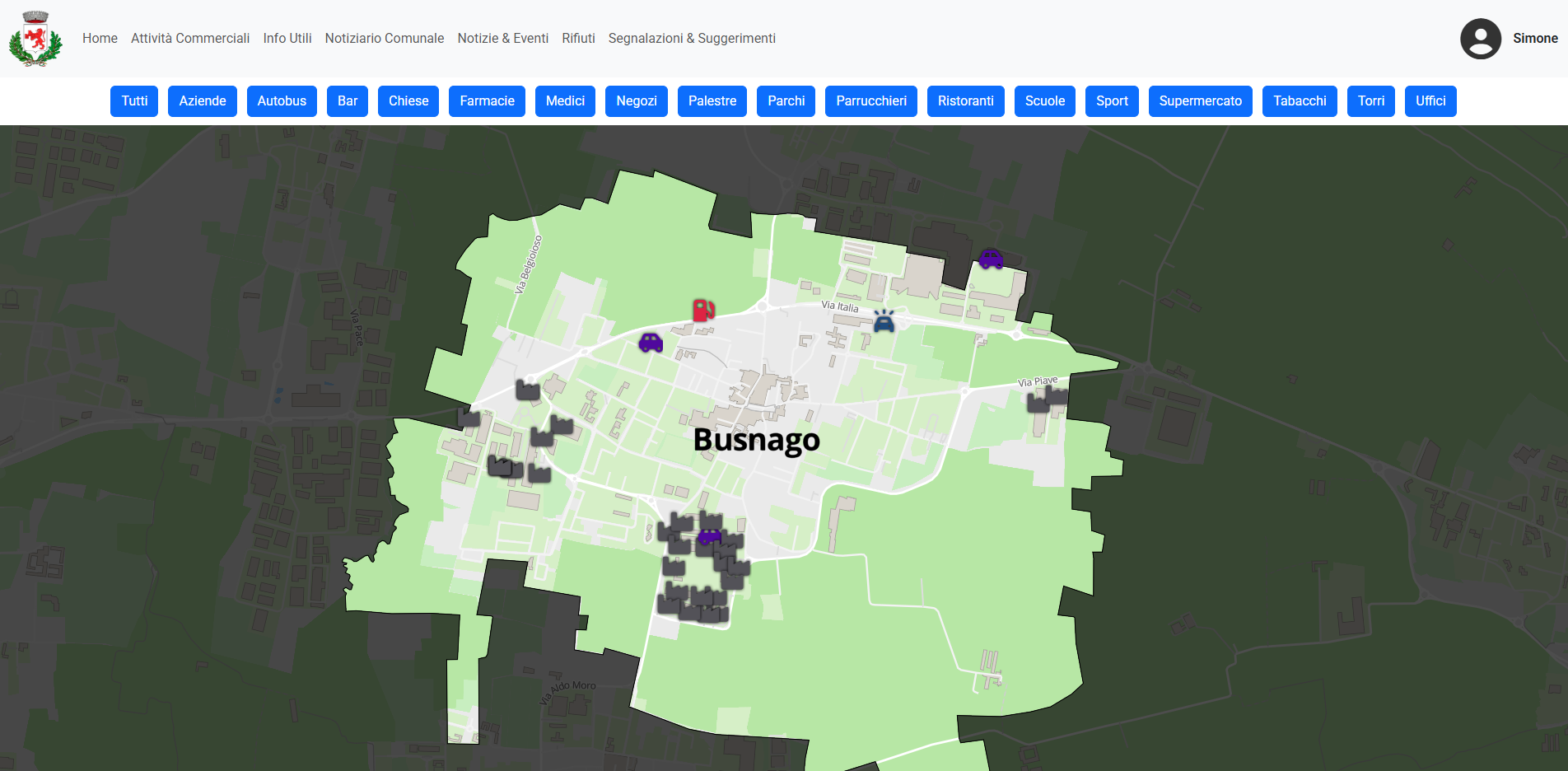1568x771 pixels.
Task: Select the purple car marker at the top right
Action: pos(991,258)
